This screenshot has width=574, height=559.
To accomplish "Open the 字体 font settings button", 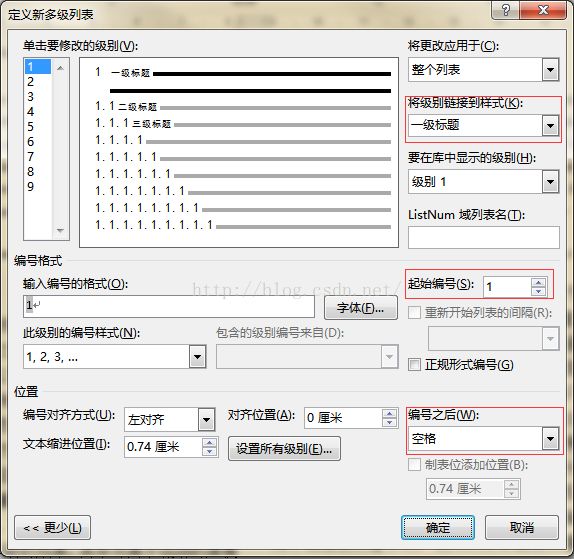I will (x=361, y=308).
